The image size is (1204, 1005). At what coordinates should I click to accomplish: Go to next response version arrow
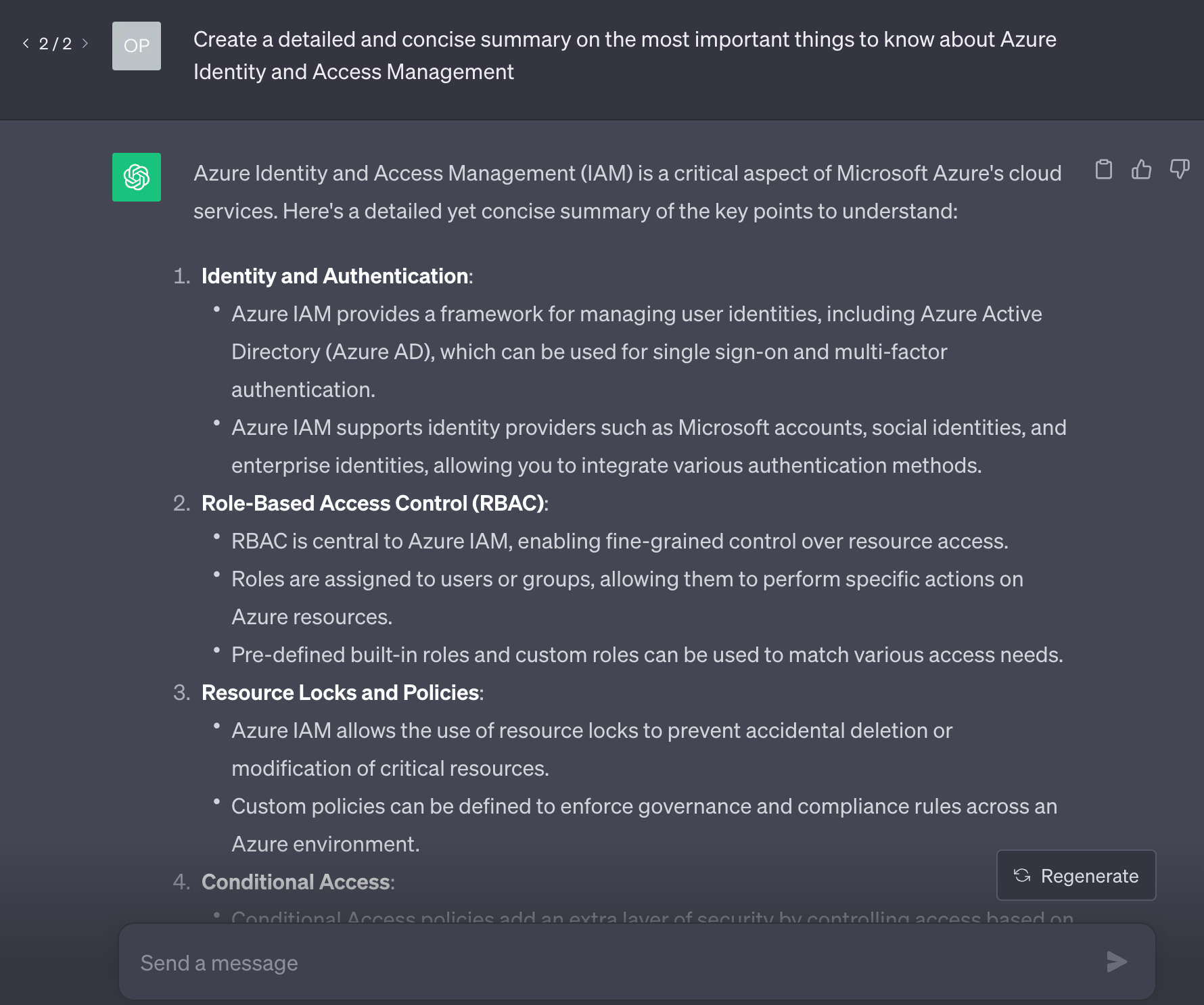pyautogui.click(x=85, y=43)
